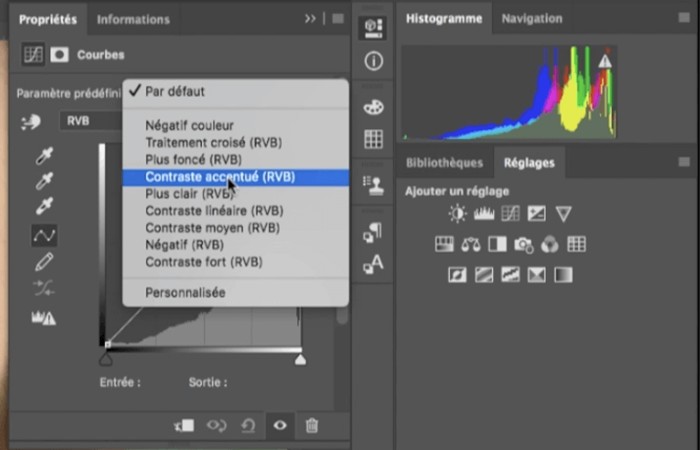
Task: Switch to the Informations tab
Action: (133, 20)
